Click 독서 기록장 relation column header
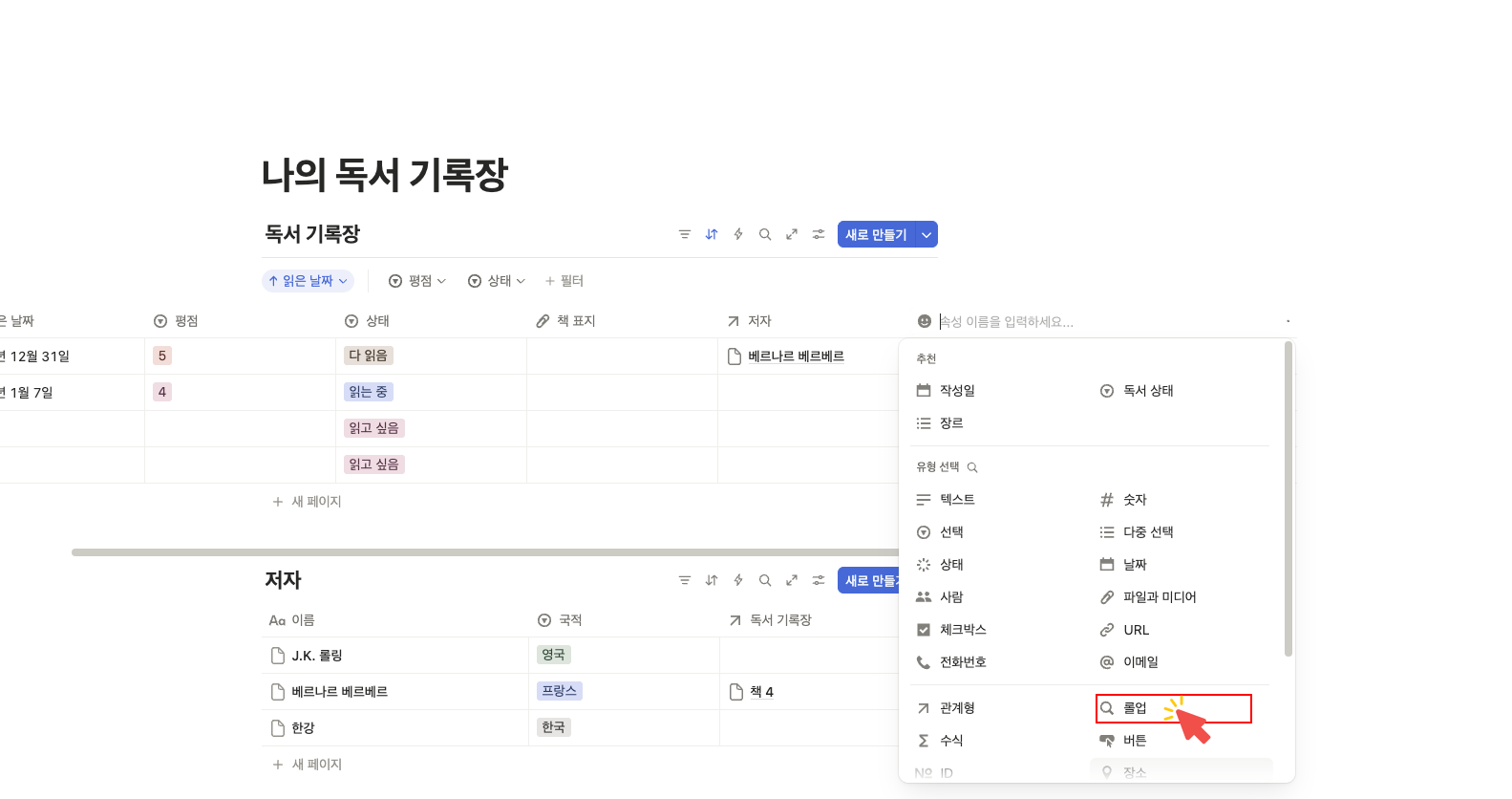Viewport: 1512px width, 799px height. [809, 620]
